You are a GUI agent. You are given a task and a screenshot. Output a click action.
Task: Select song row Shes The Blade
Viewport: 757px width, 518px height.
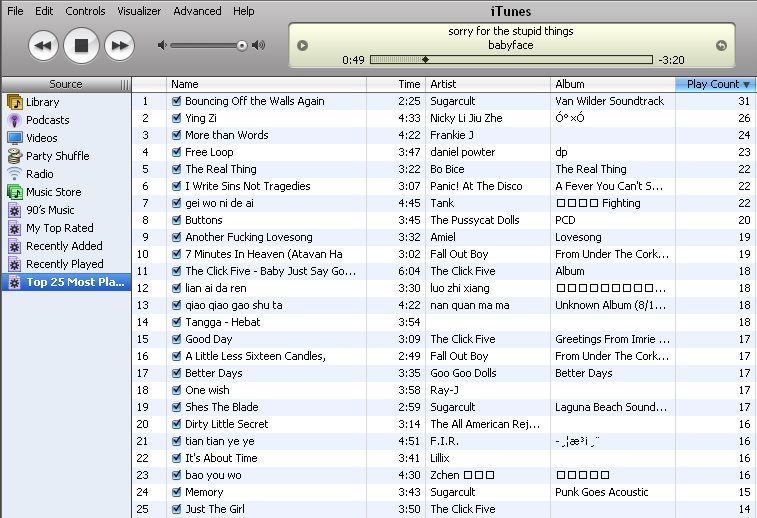click(x=444, y=407)
